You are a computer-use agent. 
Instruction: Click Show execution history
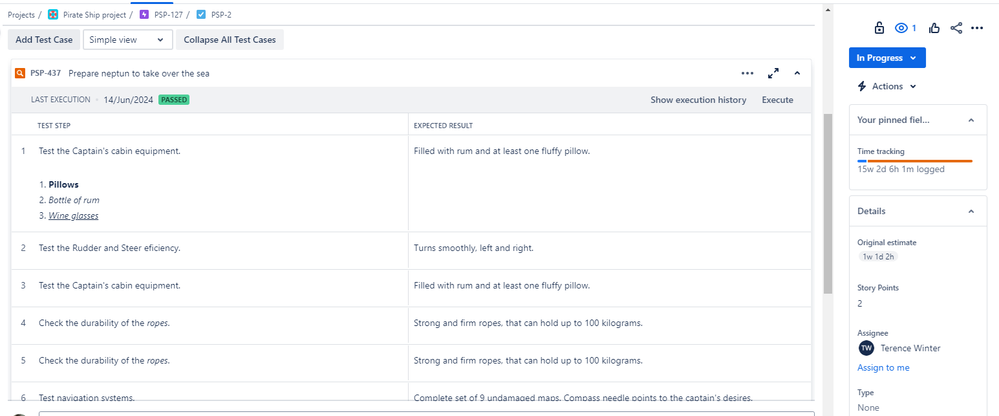click(698, 100)
